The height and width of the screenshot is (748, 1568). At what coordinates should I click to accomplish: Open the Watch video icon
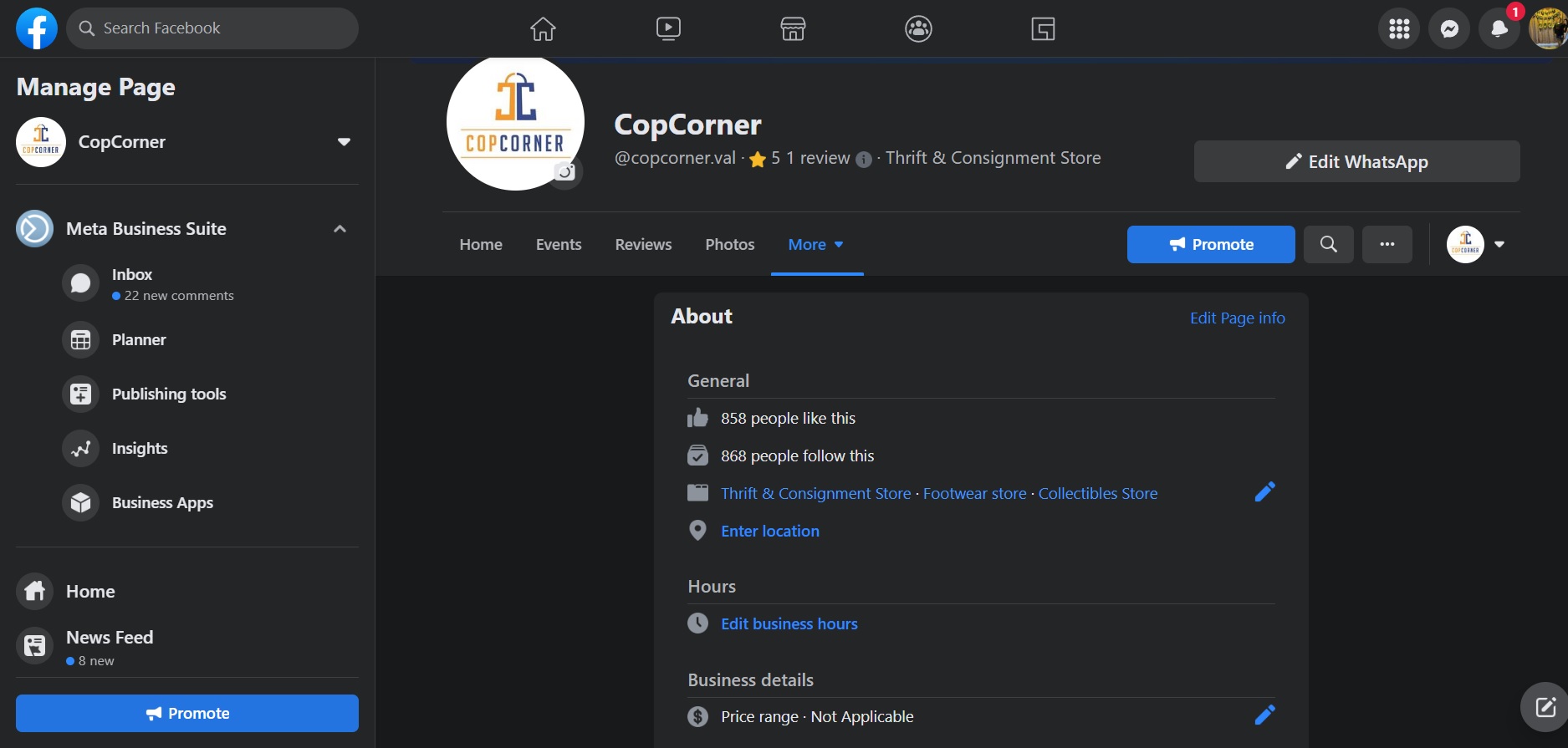[x=668, y=28]
